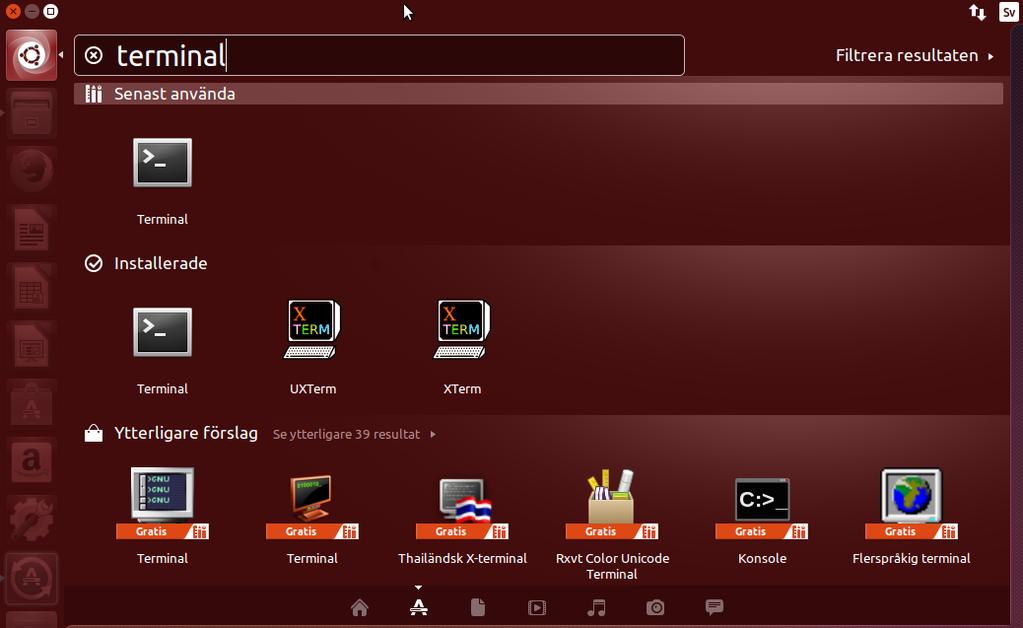The image size is (1023, 628).
Task: Open Amazon from the launcher
Action: click(31, 461)
